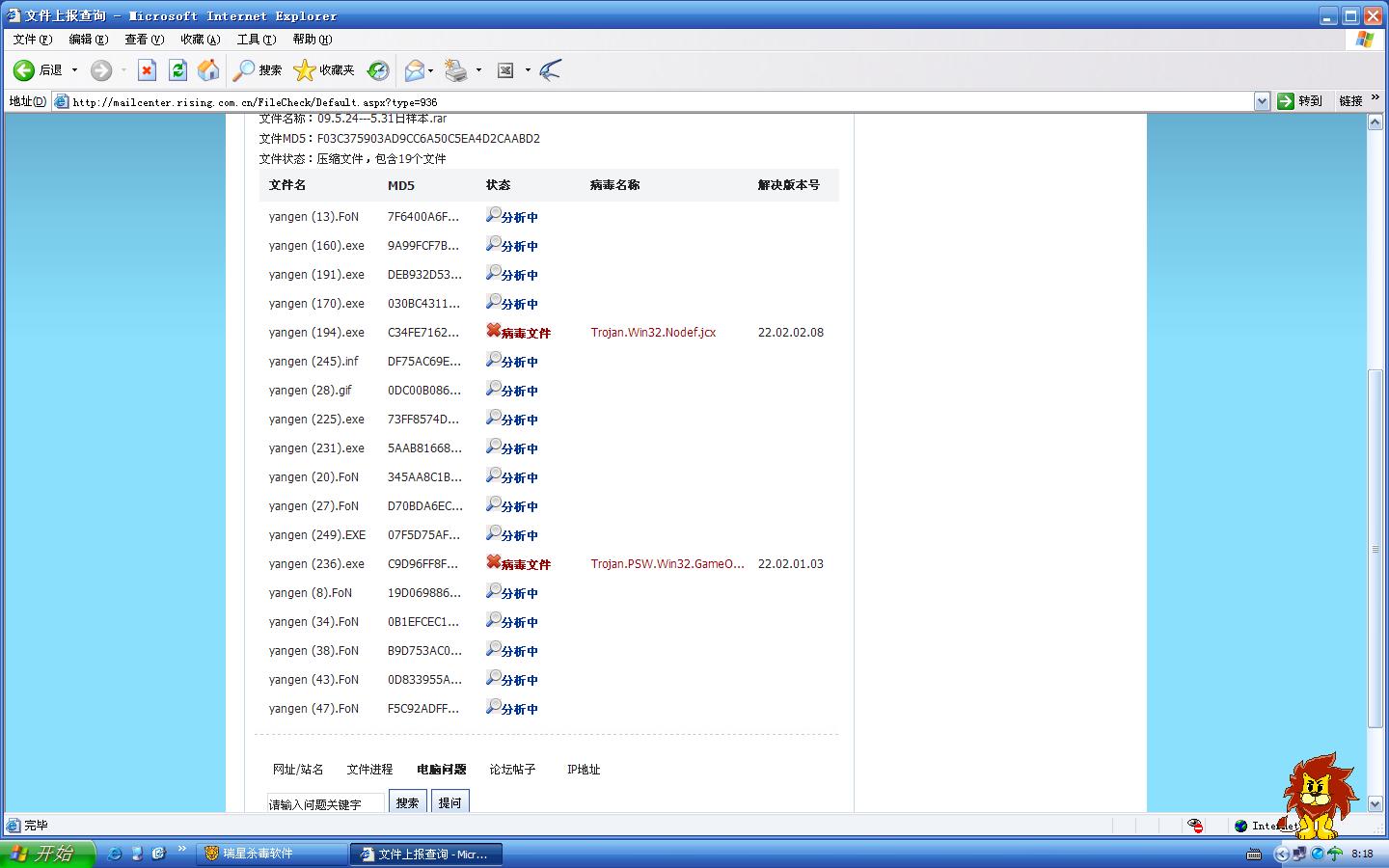
Task: Click the Print toolbar icon
Action: coord(456,69)
